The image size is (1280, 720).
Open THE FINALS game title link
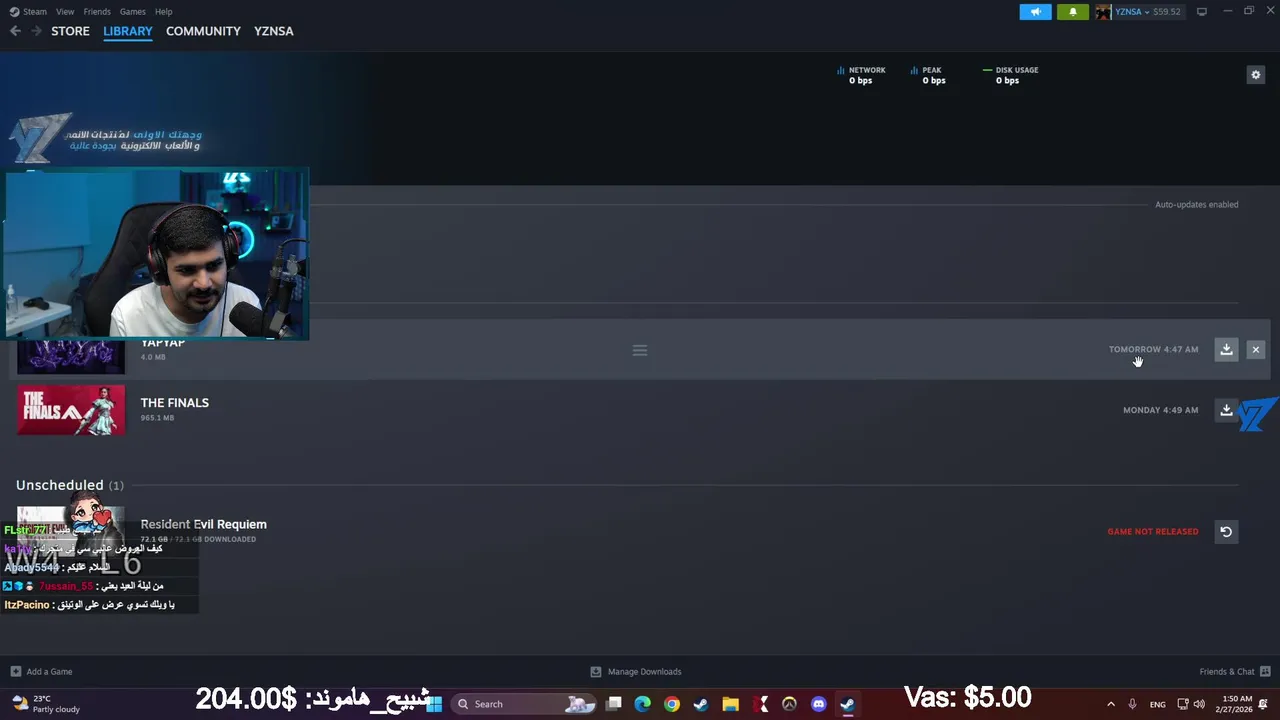(x=175, y=403)
